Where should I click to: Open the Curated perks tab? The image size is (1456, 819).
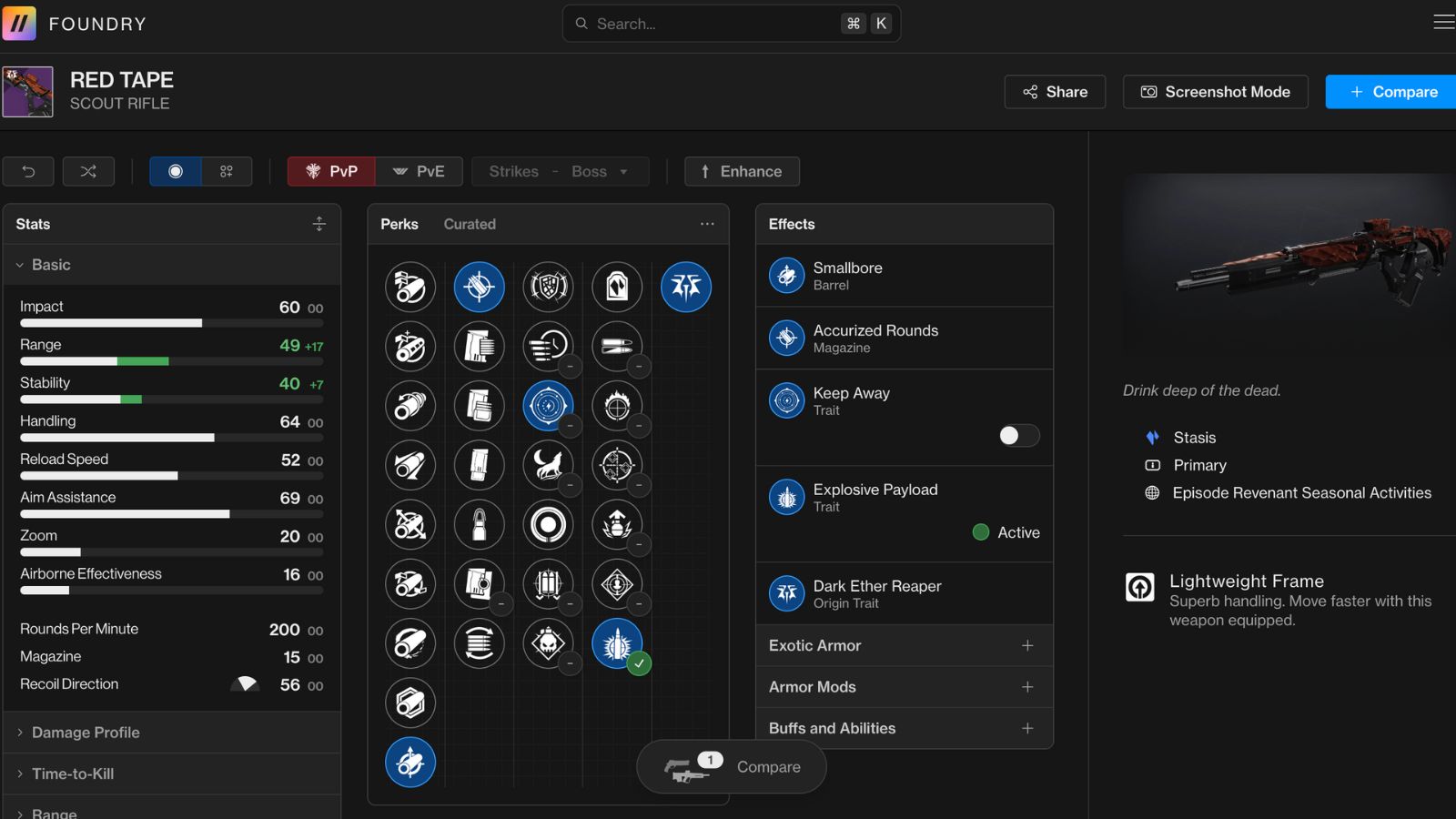click(x=470, y=224)
